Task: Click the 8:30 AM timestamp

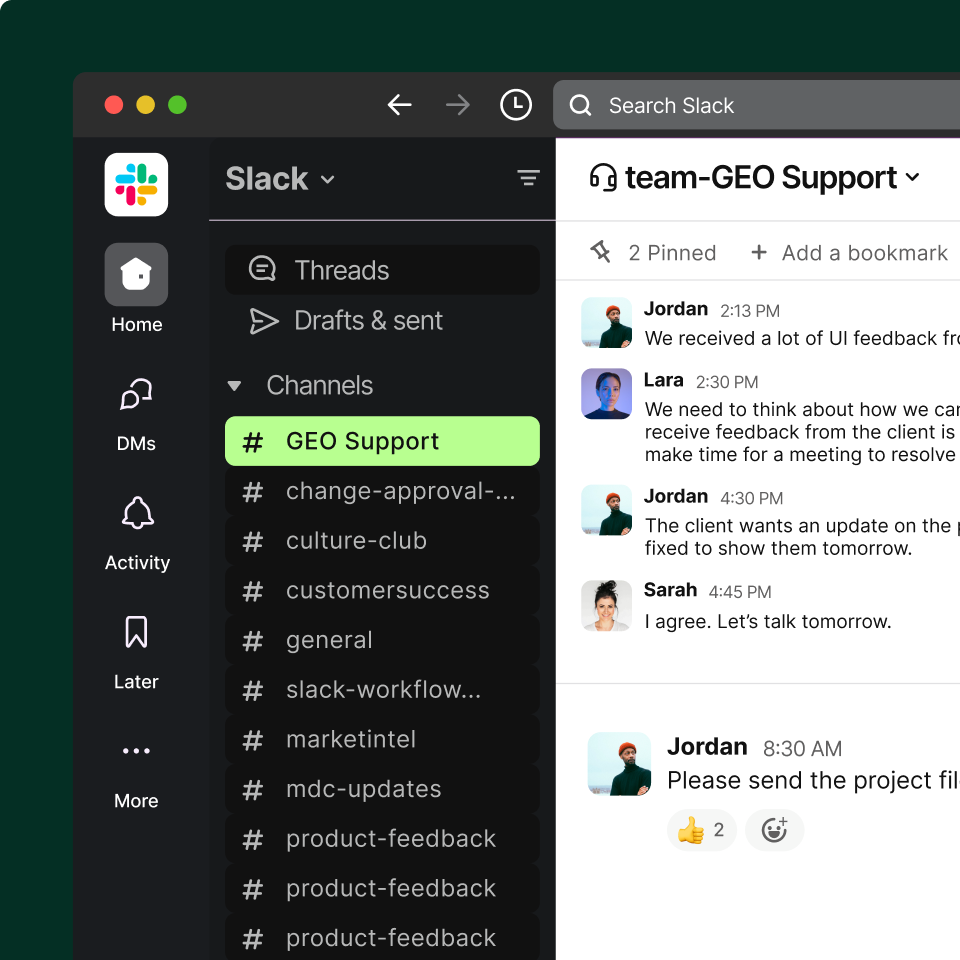Action: [802, 748]
